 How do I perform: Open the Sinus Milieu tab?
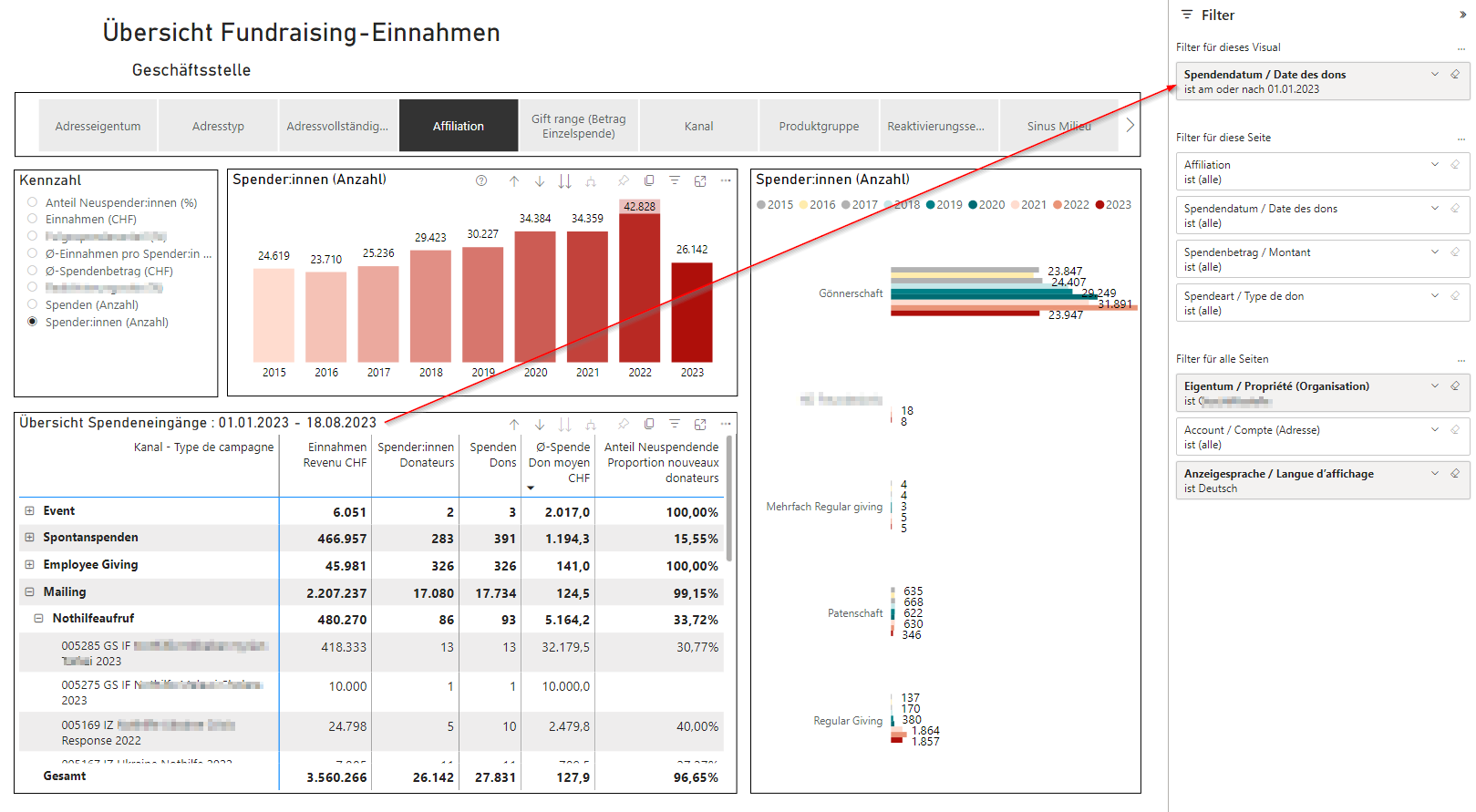1058,126
